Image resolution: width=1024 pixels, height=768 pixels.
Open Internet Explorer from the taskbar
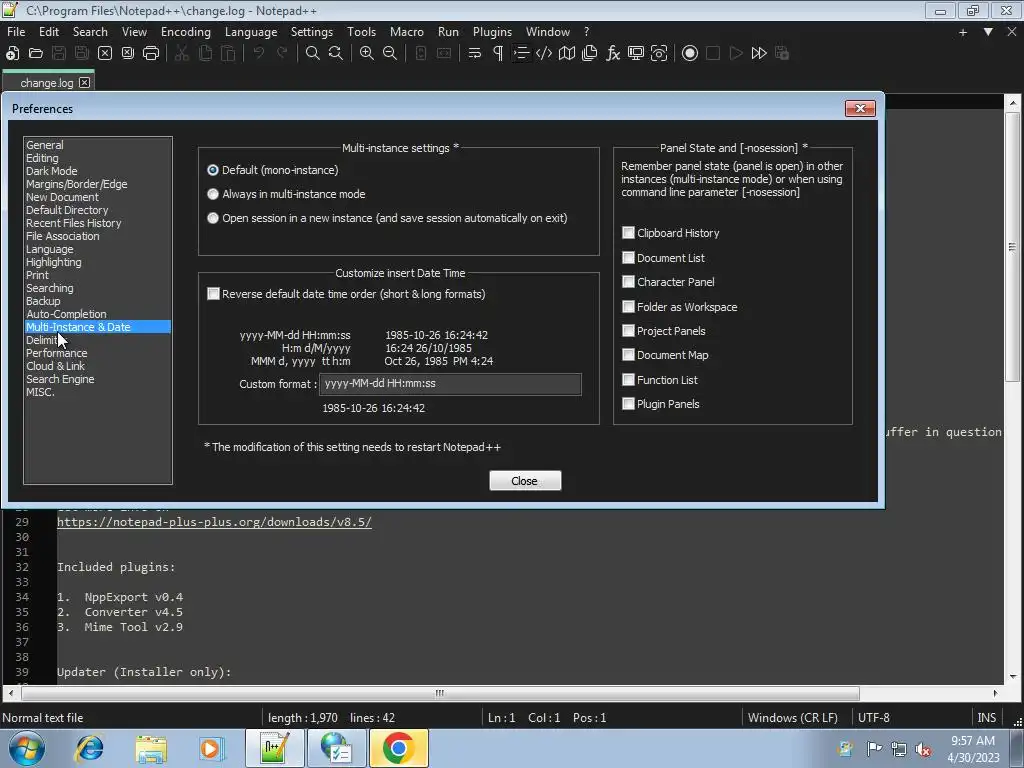89,748
